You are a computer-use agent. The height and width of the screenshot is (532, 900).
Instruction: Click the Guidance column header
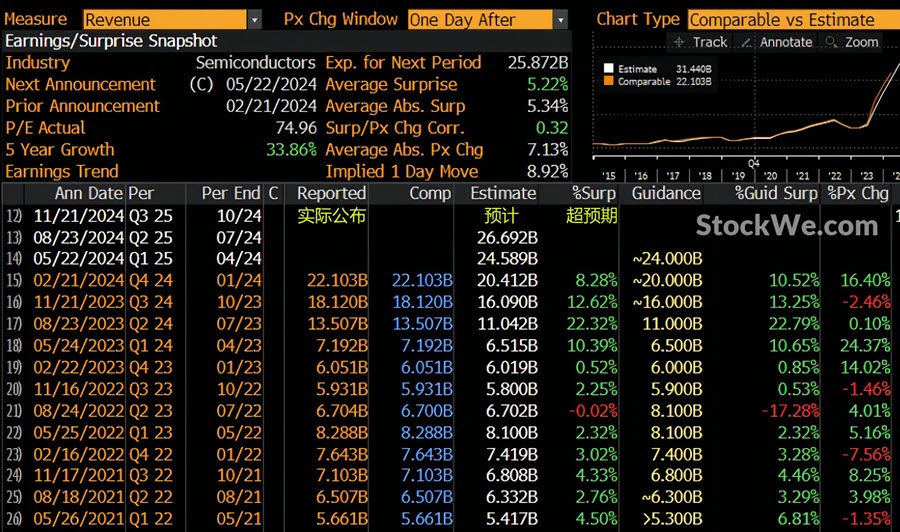click(x=666, y=193)
